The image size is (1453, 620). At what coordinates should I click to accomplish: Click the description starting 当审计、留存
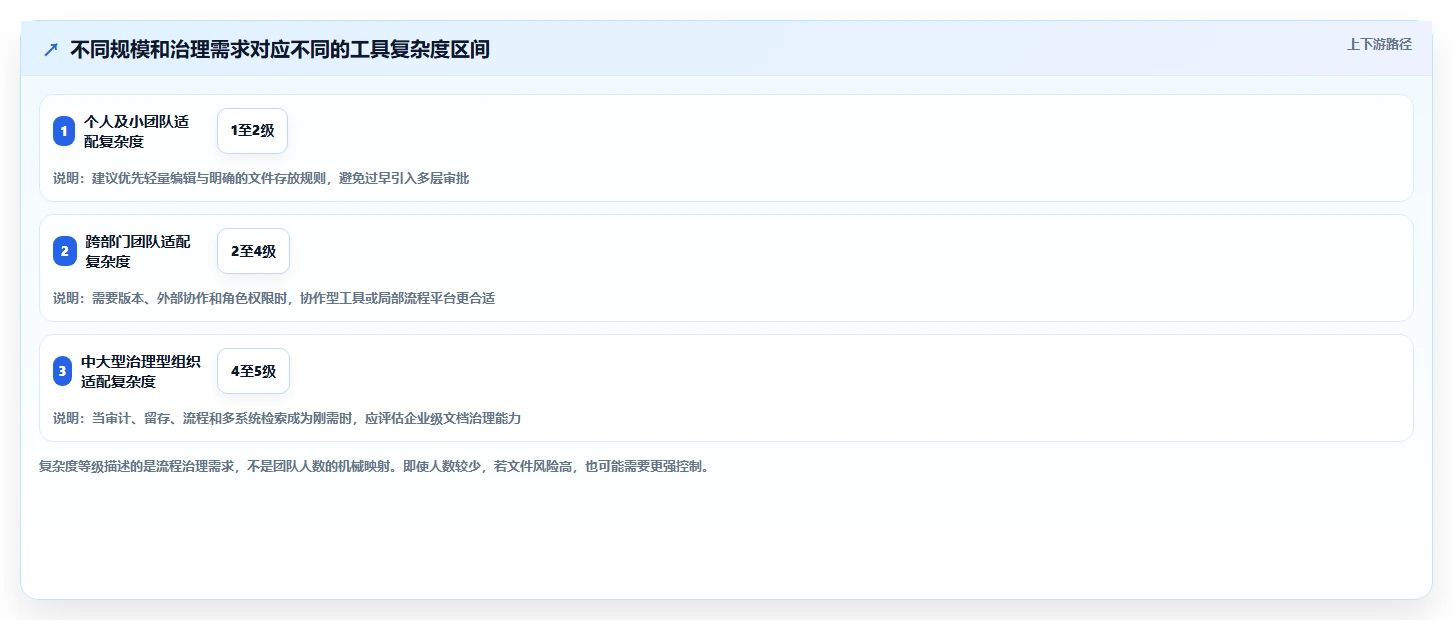coord(287,419)
